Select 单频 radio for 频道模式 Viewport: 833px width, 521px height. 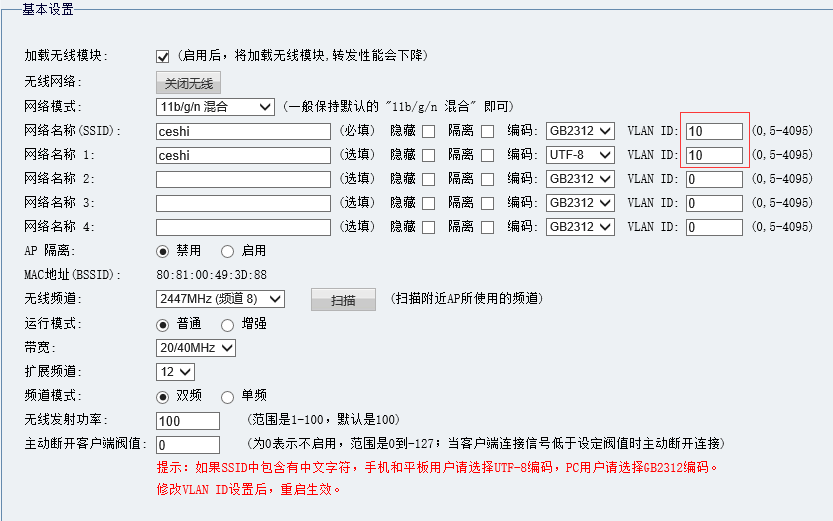227,396
